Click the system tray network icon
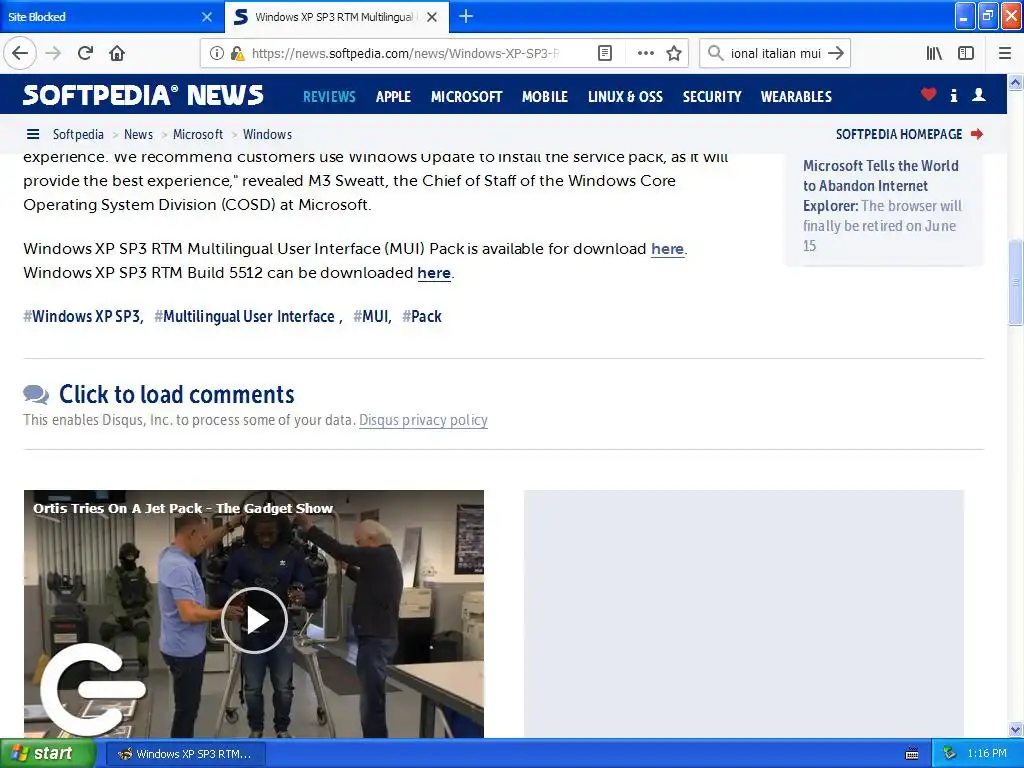1024x768 pixels. [x=950, y=754]
